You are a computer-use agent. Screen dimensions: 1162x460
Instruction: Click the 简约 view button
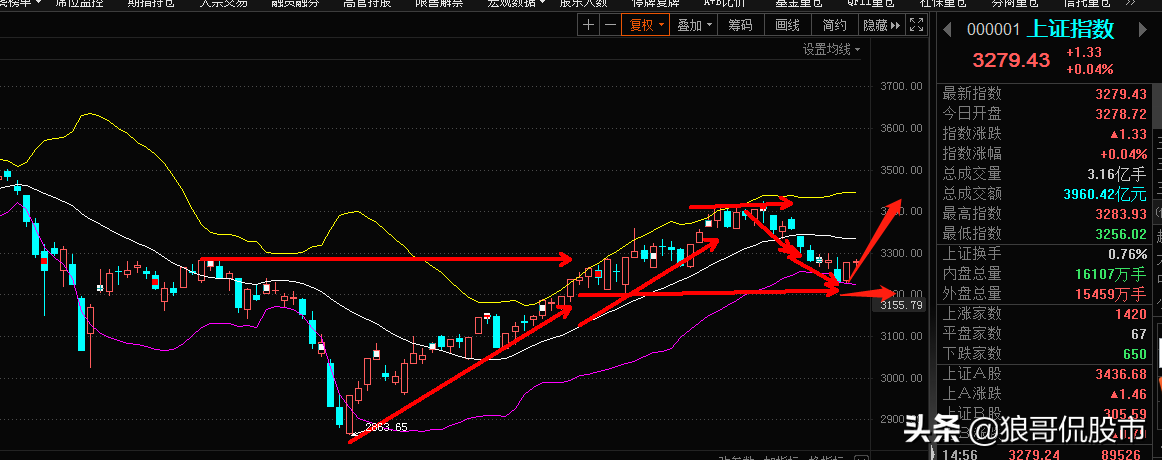coord(834,25)
